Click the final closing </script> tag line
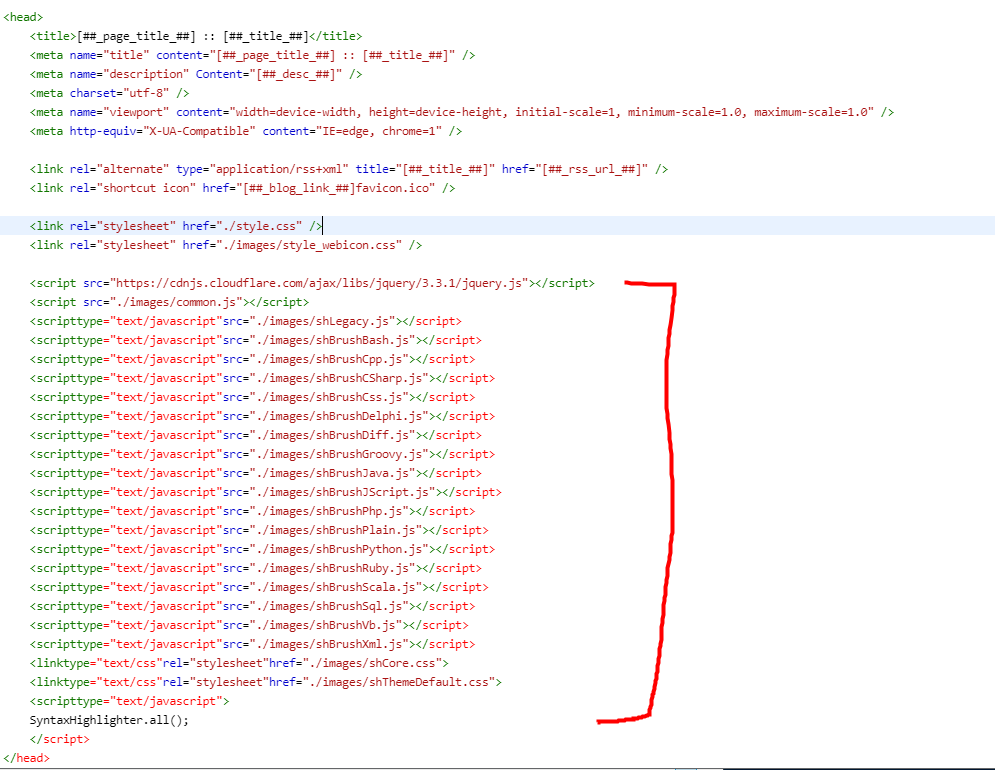This screenshot has width=995, height=770. coord(60,740)
